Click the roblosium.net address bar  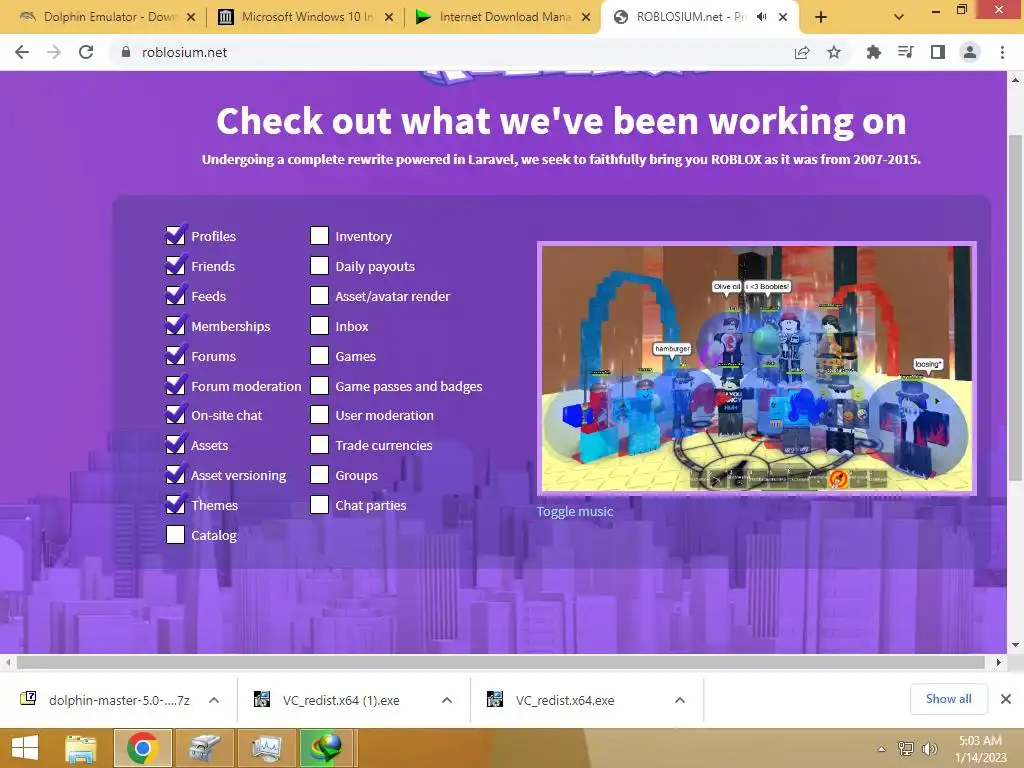(451, 52)
